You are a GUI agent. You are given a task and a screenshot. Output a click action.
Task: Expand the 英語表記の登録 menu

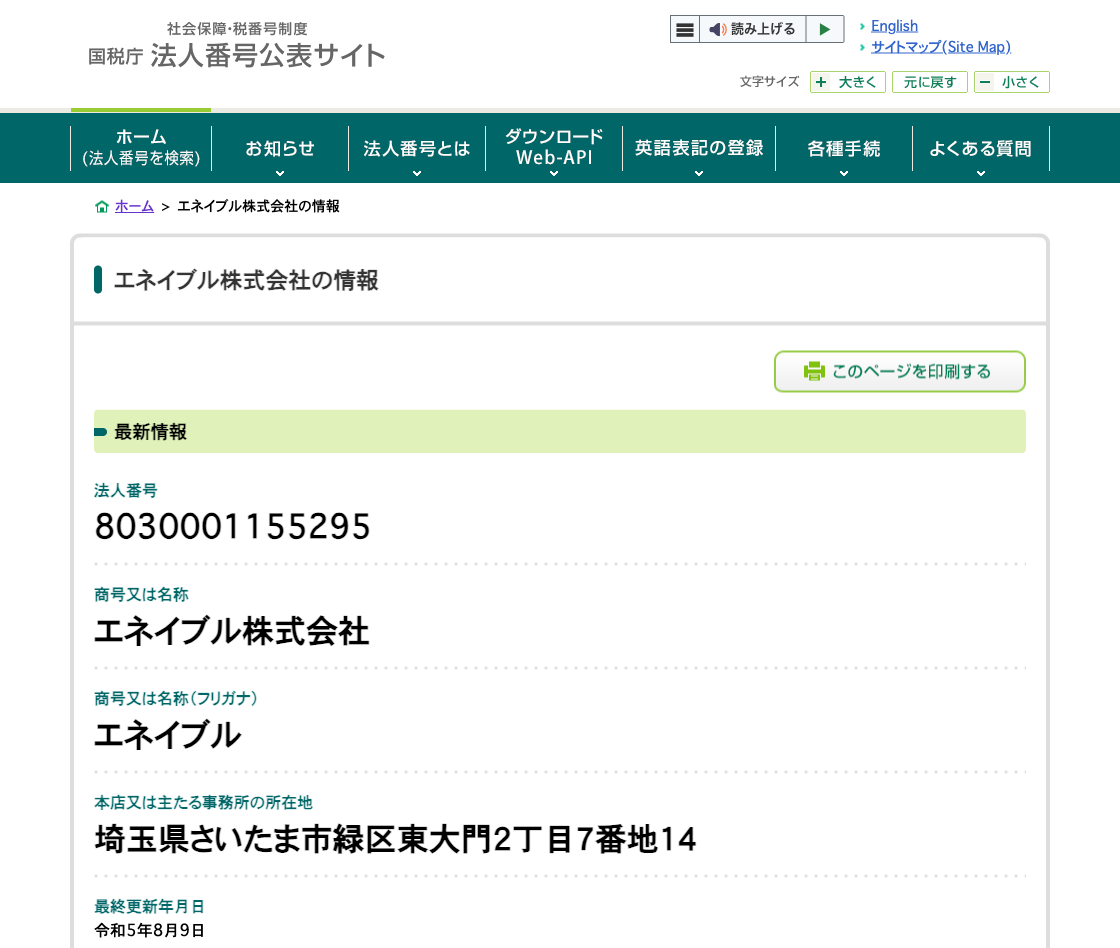coord(699,149)
